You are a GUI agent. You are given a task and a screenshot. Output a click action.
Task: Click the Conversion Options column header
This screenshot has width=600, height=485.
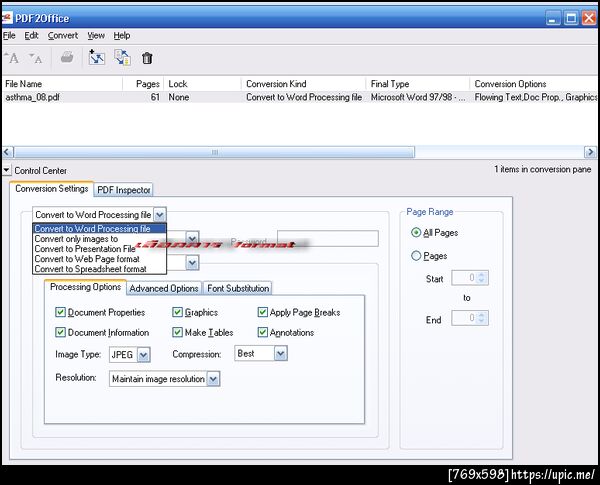tap(533, 84)
